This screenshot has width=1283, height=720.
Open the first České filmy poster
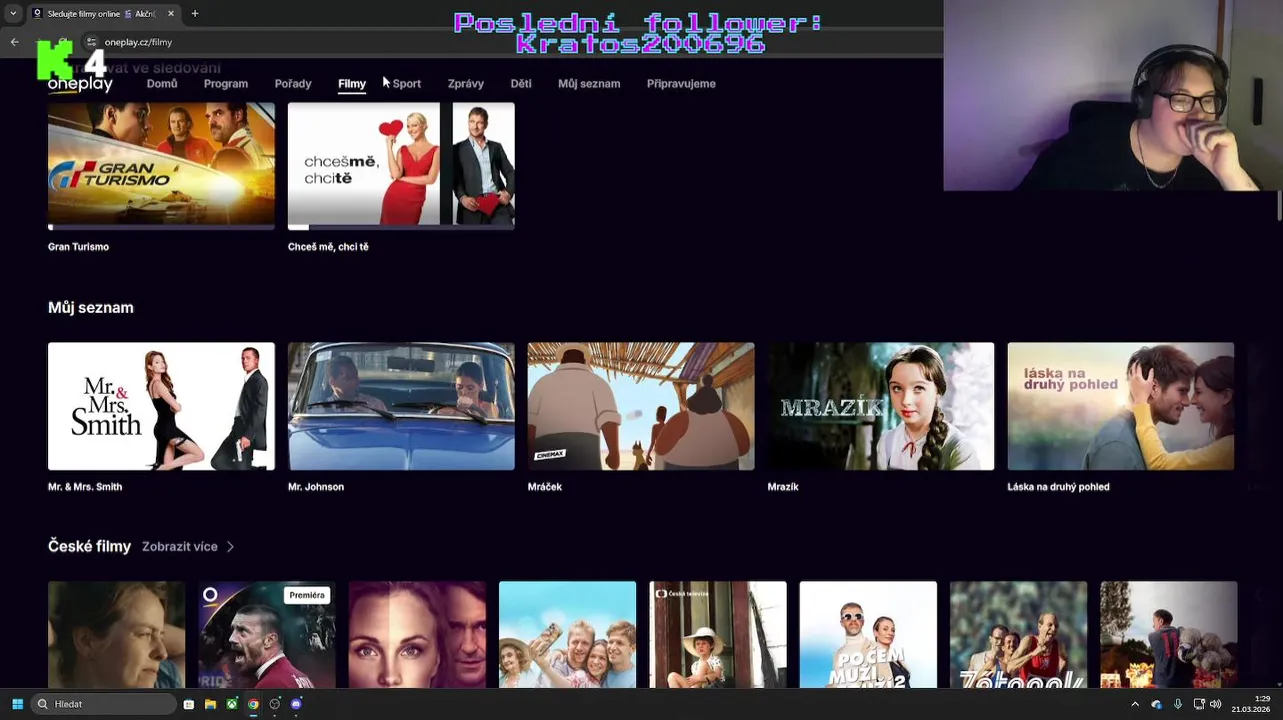(117, 635)
